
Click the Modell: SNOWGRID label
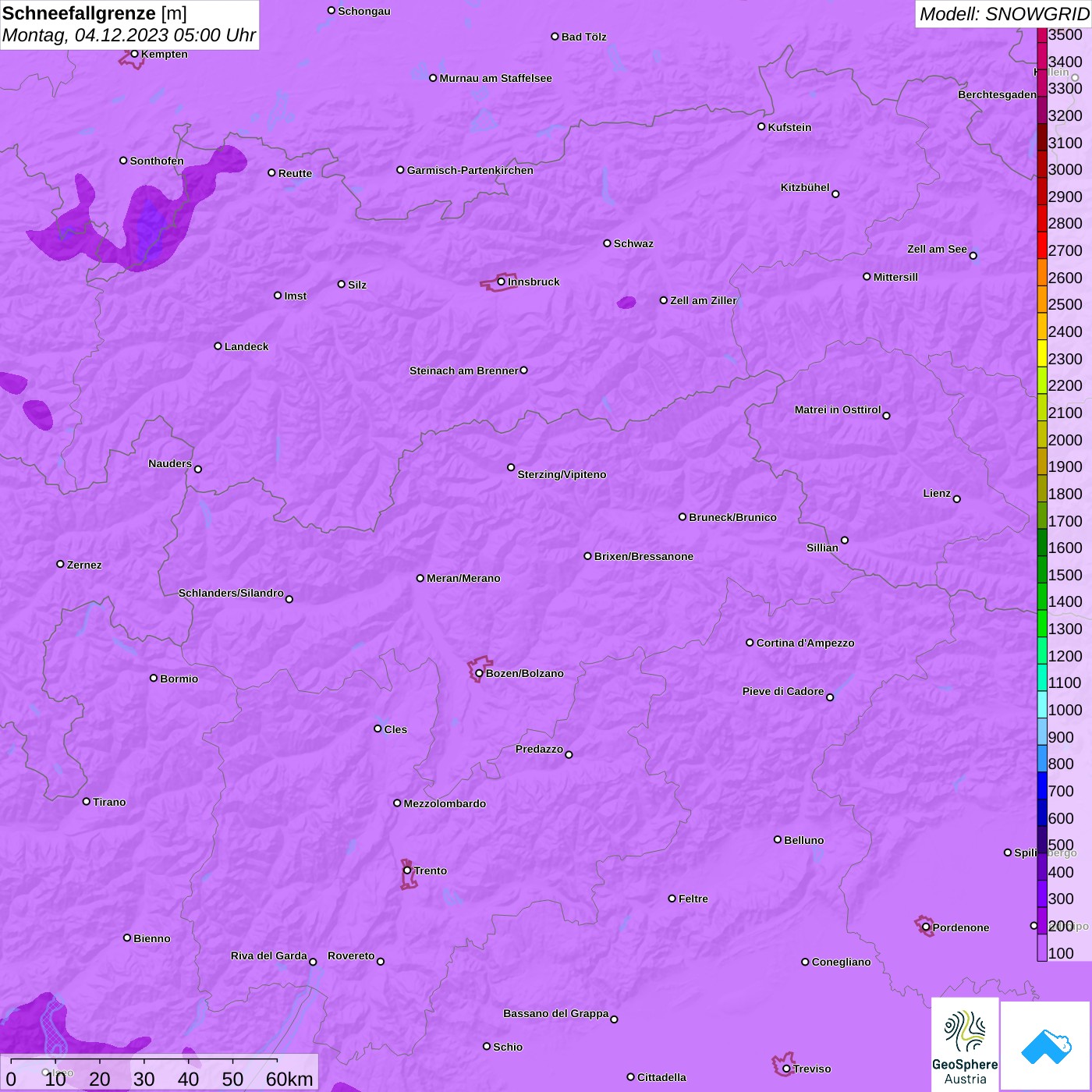(x=1004, y=14)
